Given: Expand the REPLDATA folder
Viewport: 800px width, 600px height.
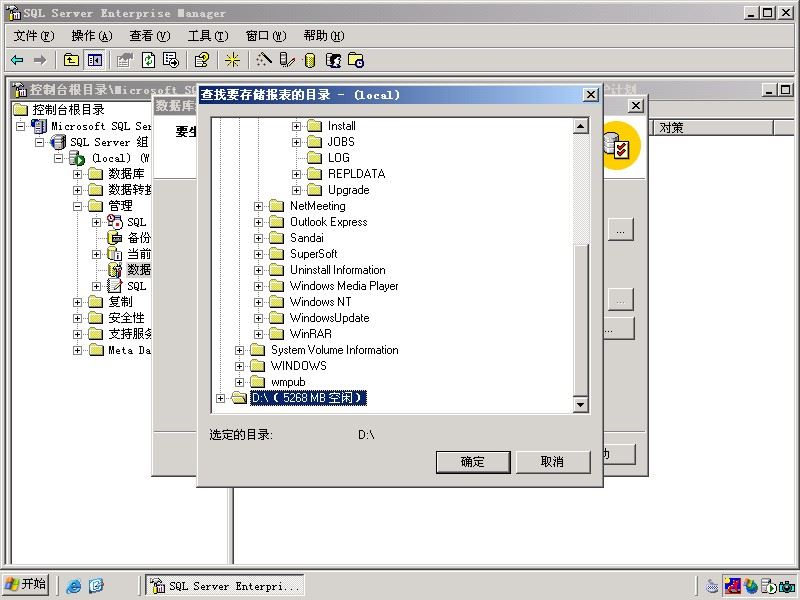Looking at the screenshot, I should 296,174.
